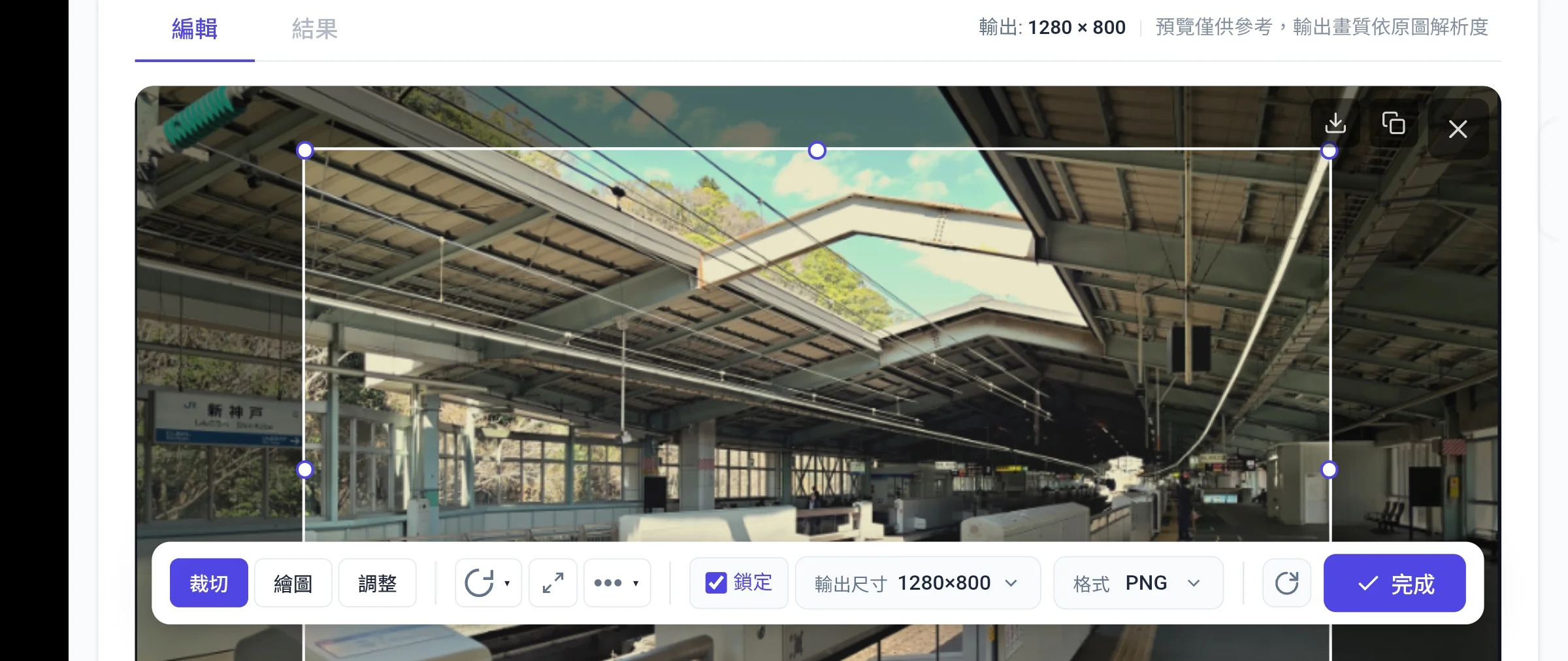Switch to 繪圖 drawing mode
Screen dimensions: 1568x661
pos(293,583)
